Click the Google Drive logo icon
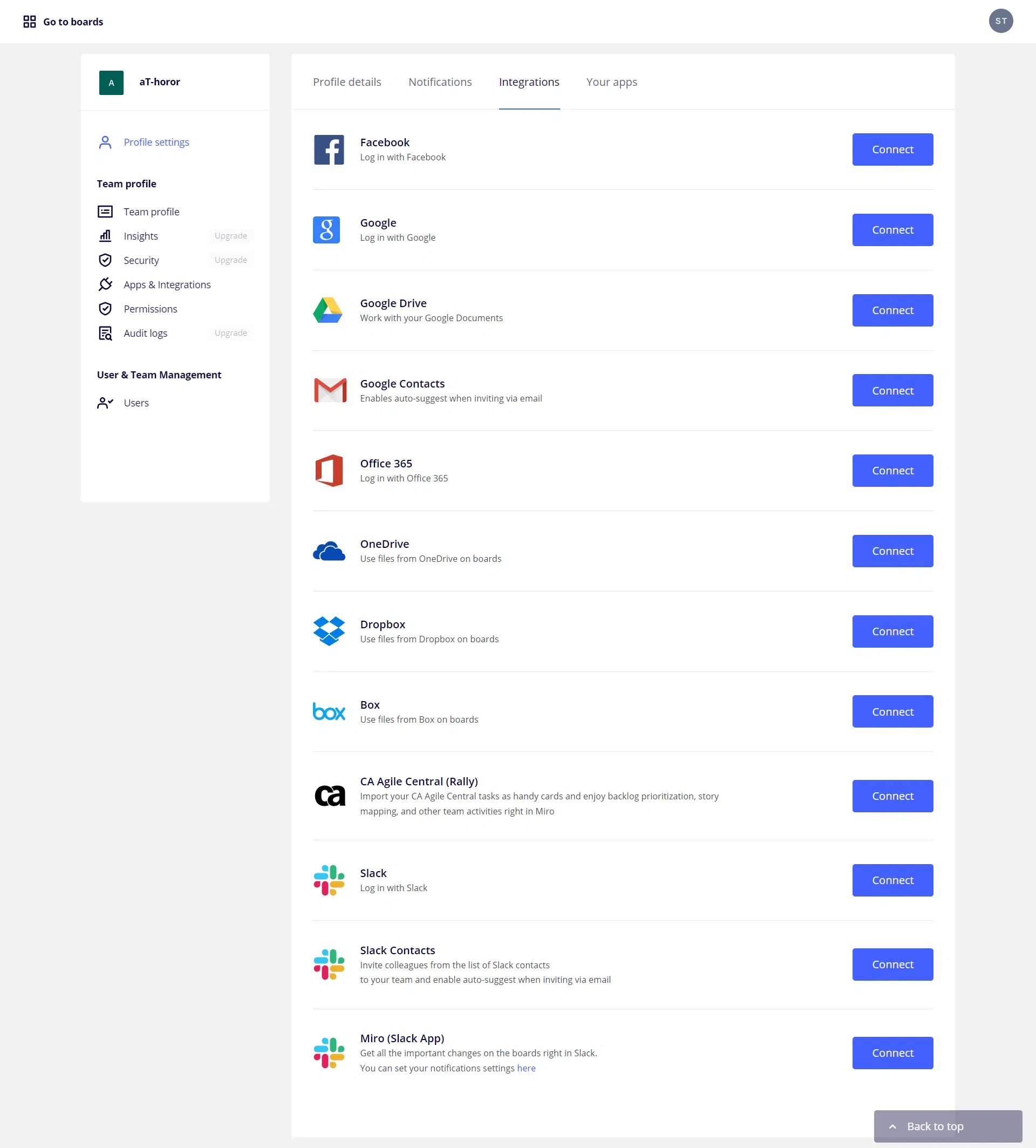 [x=328, y=310]
